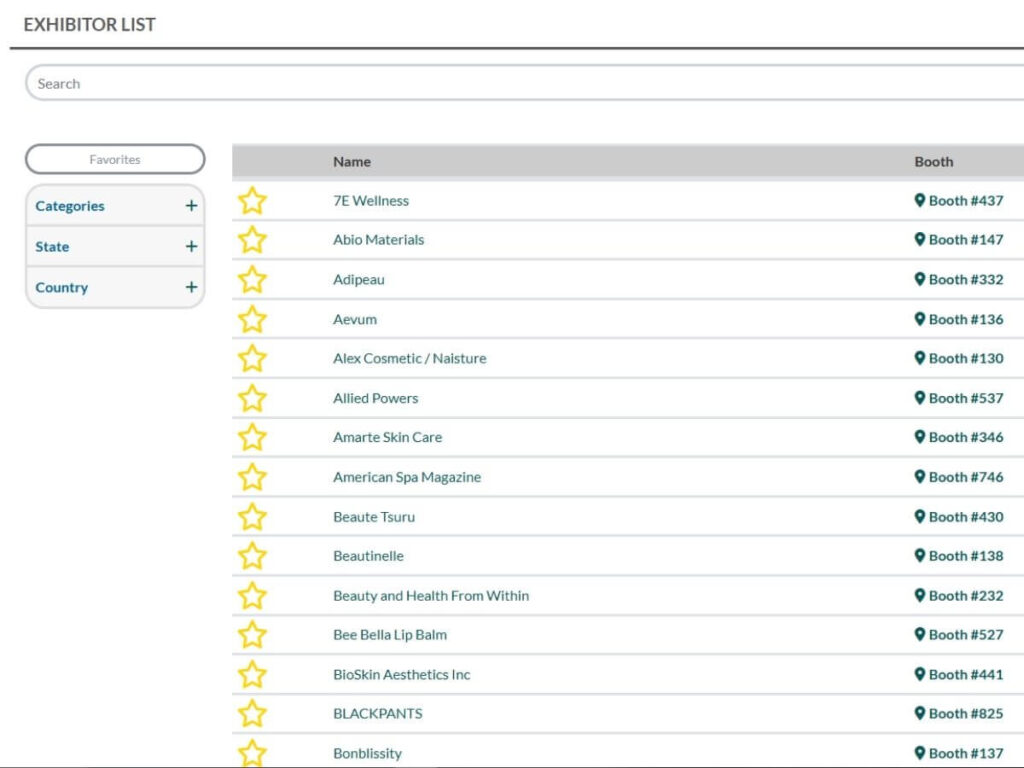Viewport: 1024px width, 768px height.
Task: Open American Spa Magazine link
Action: pos(407,477)
